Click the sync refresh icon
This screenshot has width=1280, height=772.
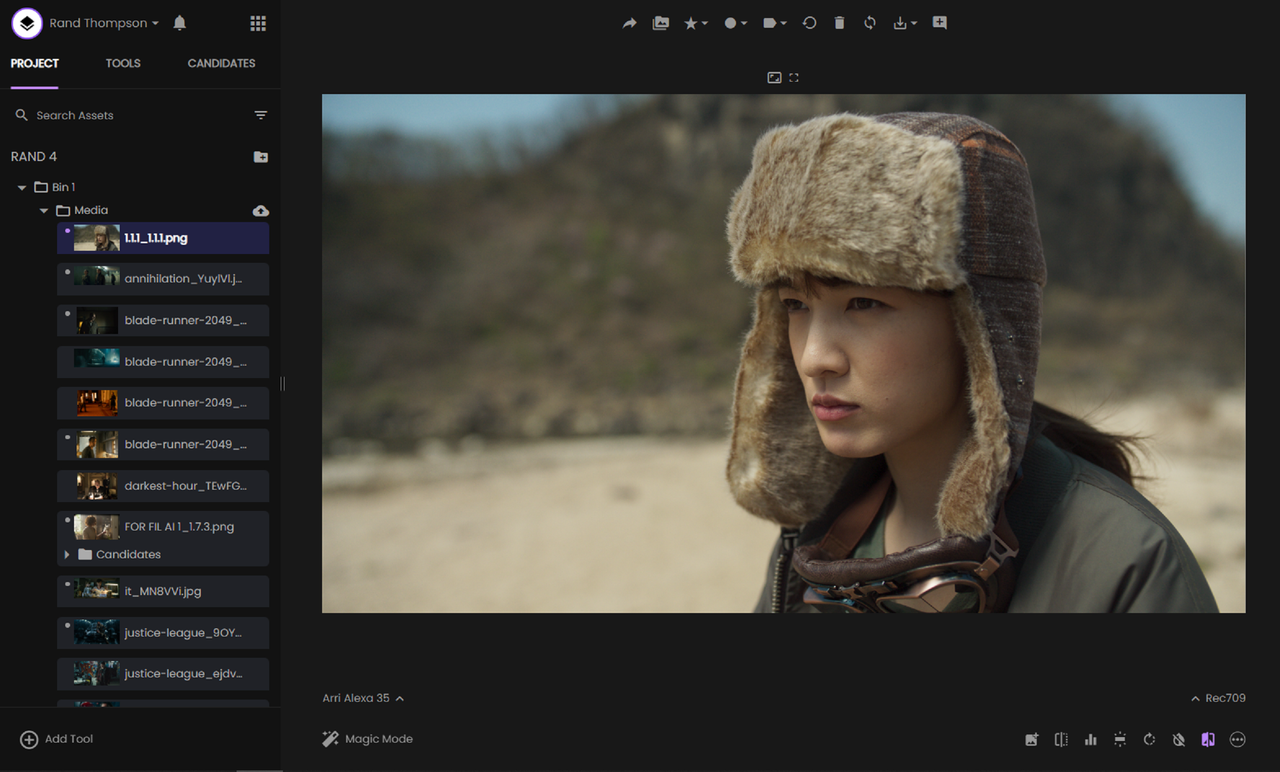tap(870, 23)
